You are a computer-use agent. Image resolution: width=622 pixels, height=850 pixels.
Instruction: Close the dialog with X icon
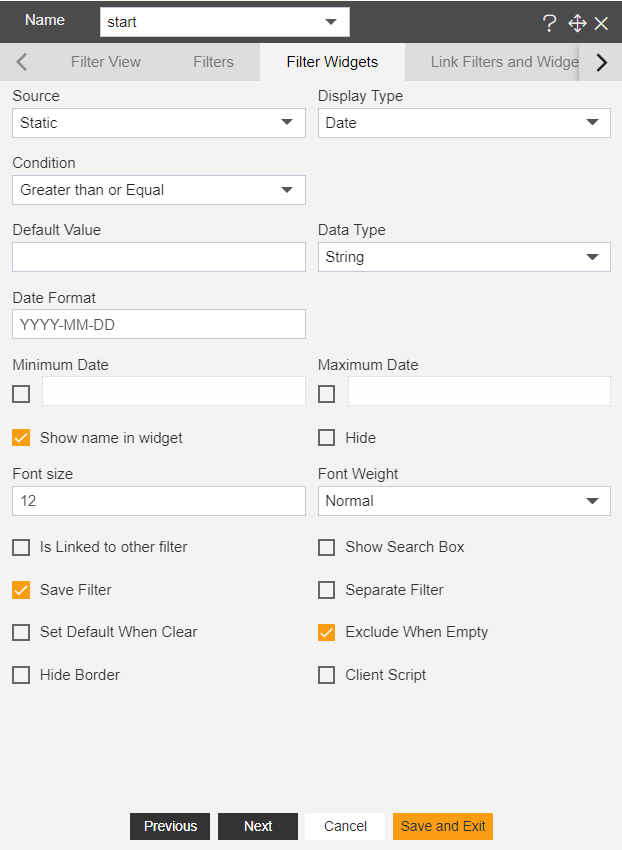(x=601, y=23)
